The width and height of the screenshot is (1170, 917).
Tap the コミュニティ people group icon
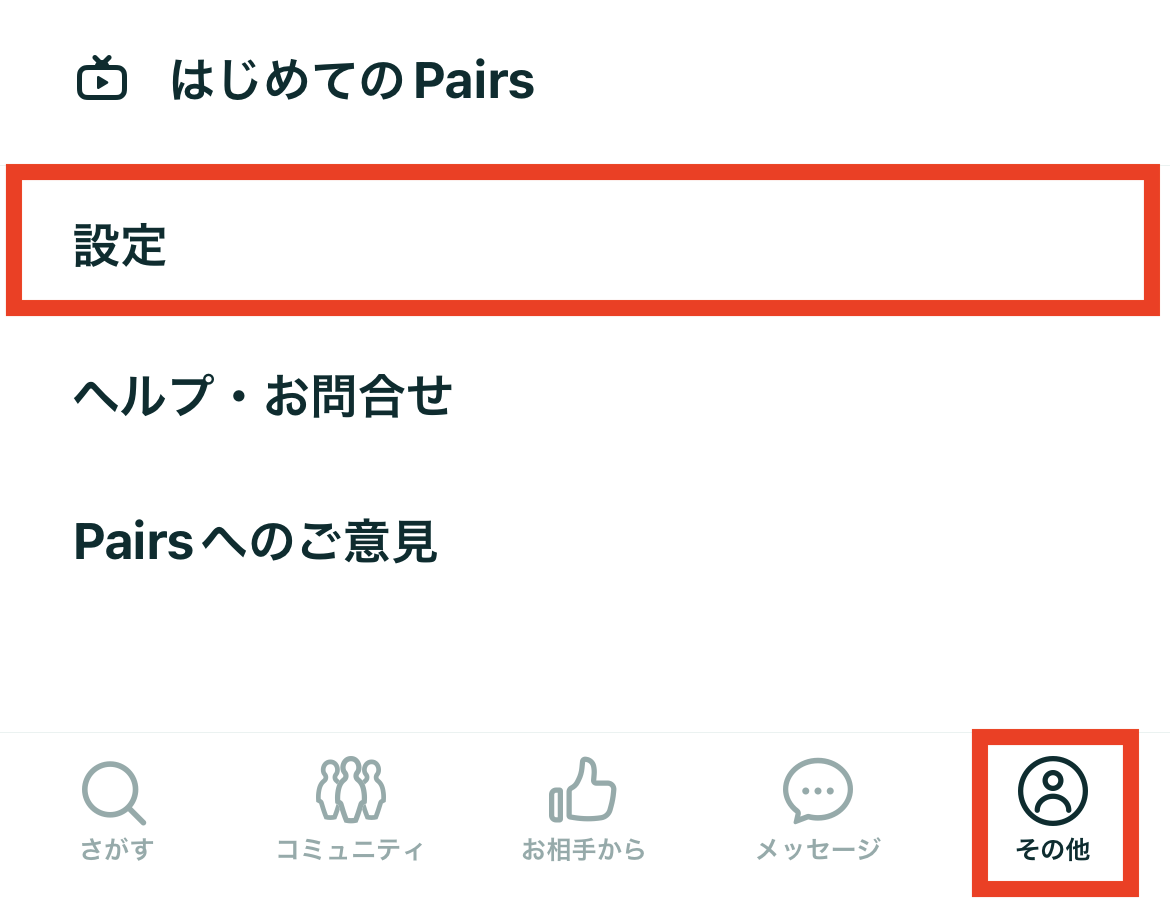pyautogui.click(x=351, y=789)
